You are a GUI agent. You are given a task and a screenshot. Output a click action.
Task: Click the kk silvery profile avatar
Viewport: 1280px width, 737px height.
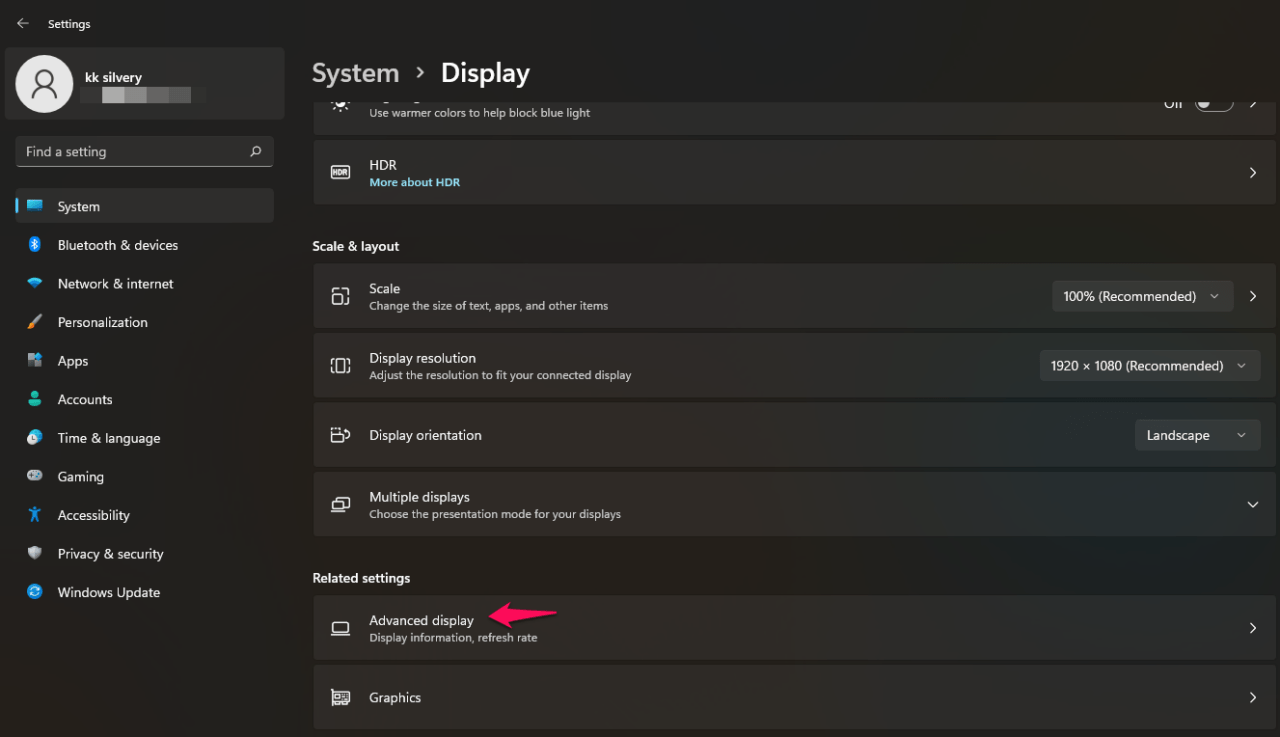point(44,84)
